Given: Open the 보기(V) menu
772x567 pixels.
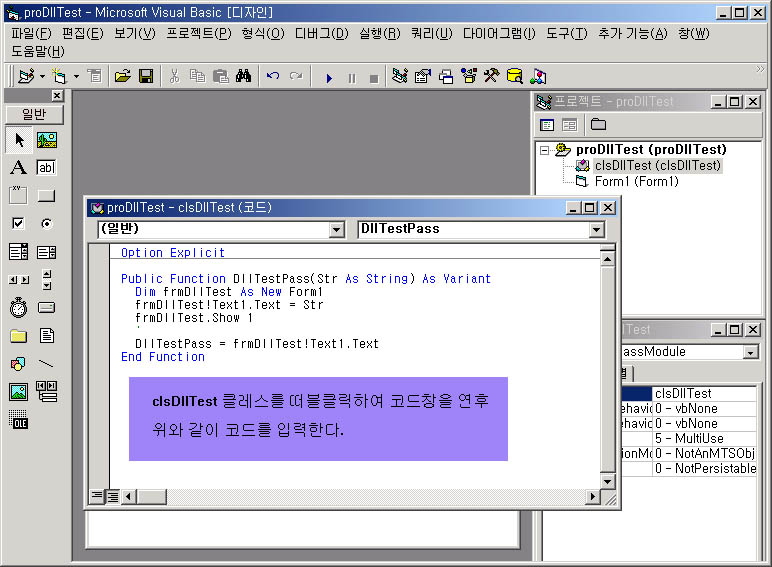Looking at the screenshot, I should point(135,33).
